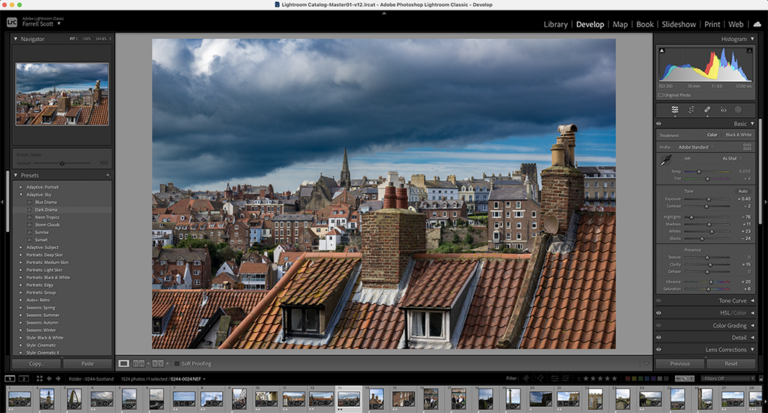Toggle highlight clipping indicator in histogram
Screen dimensions: 768x413
click(749, 50)
